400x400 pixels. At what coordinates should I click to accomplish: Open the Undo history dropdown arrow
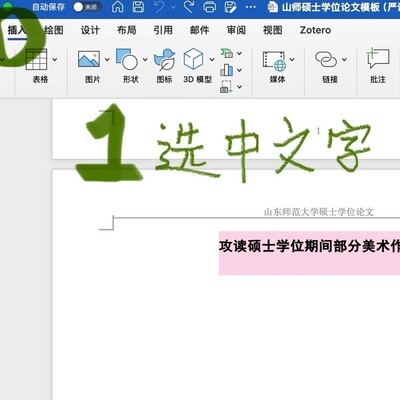[x=173, y=7]
